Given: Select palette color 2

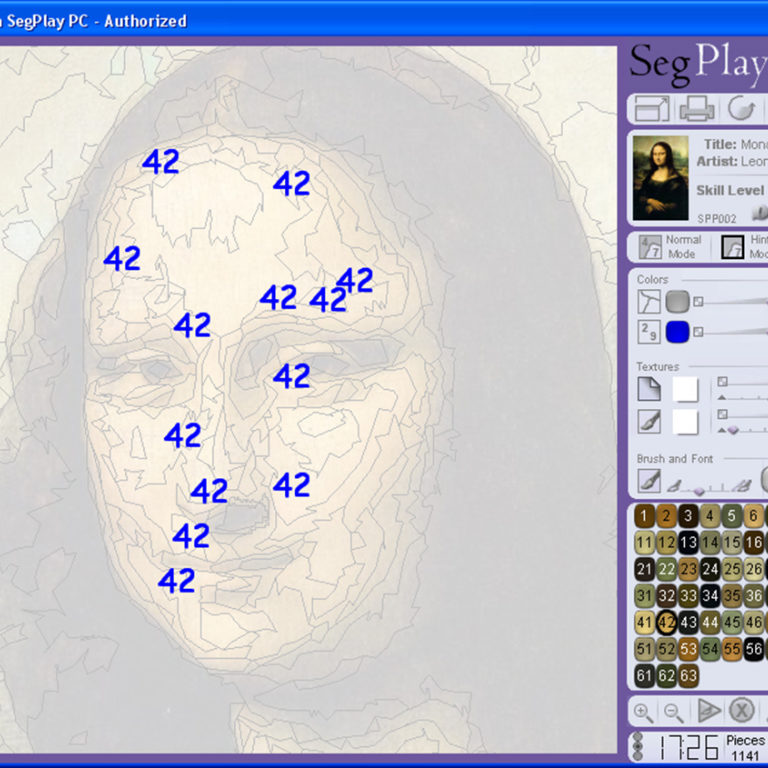Looking at the screenshot, I should pos(666,516).
